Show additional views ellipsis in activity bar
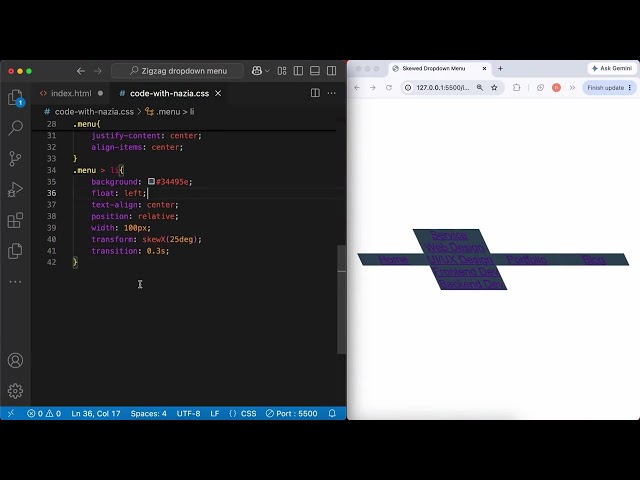Viewport: 640px width, 480px height. point(15,282)
